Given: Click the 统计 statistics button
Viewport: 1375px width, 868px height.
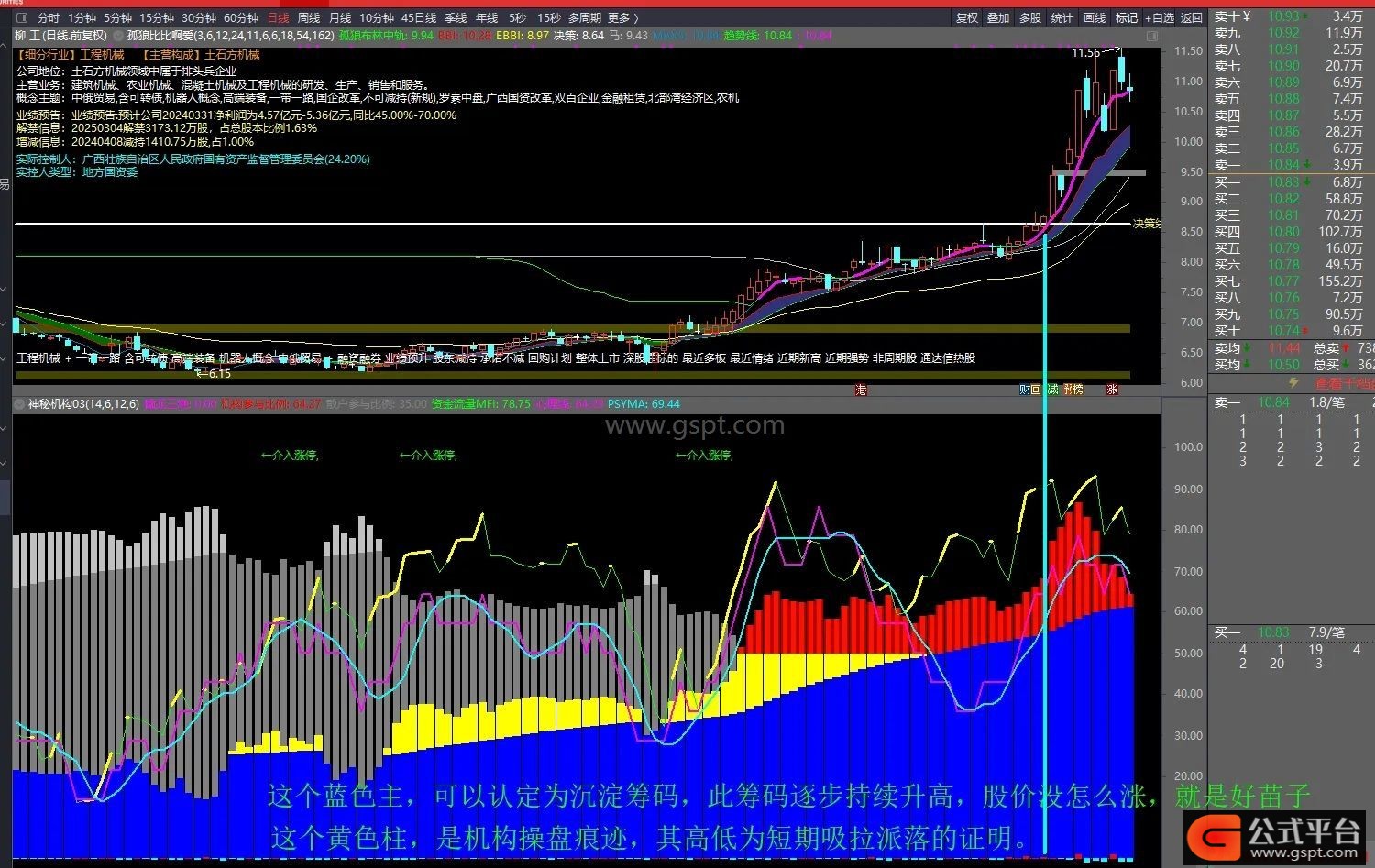Looking at the screenshot, I should tap(1062, 17).
